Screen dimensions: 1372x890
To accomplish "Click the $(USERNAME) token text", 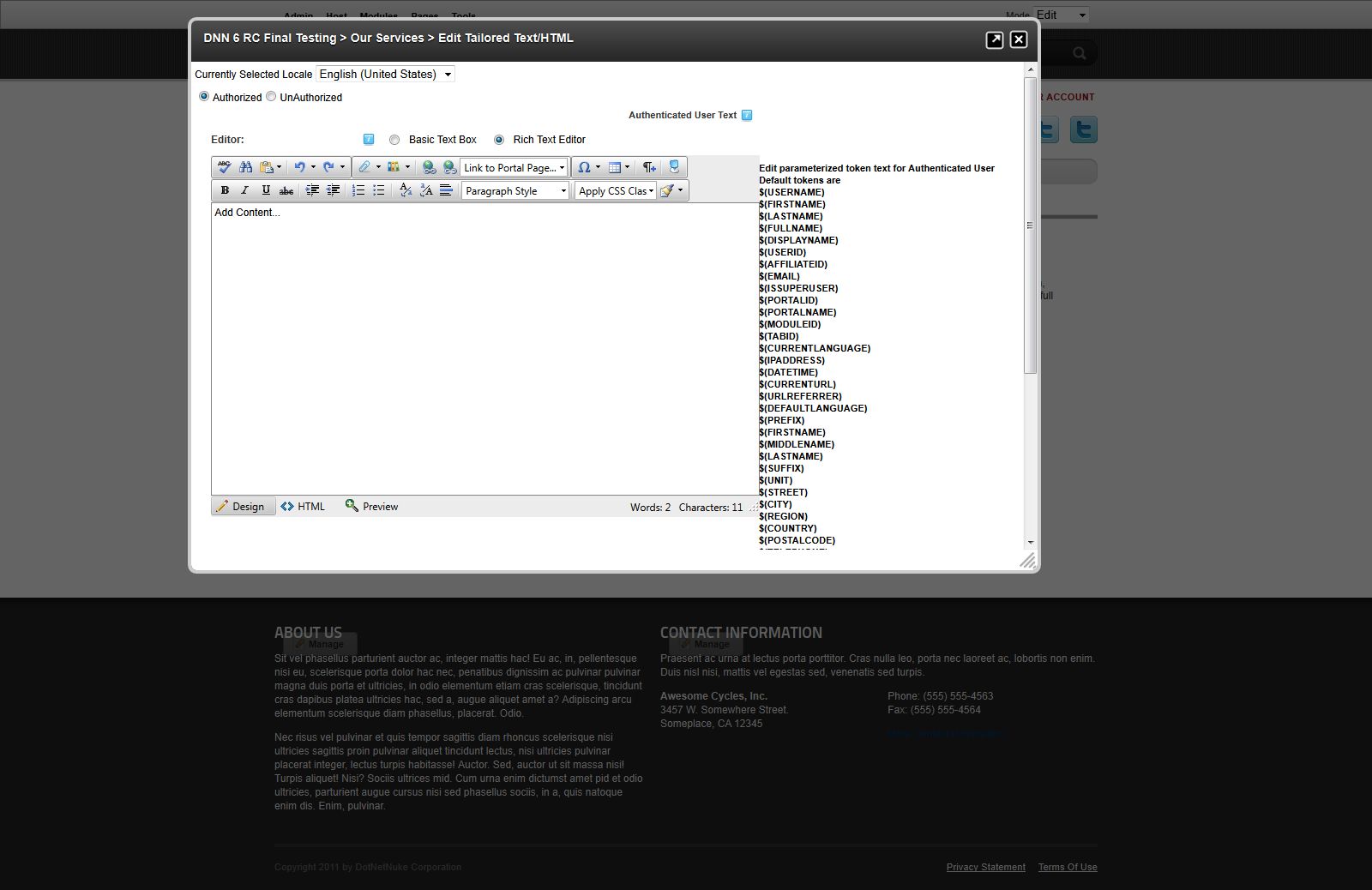I will (791, 192).
